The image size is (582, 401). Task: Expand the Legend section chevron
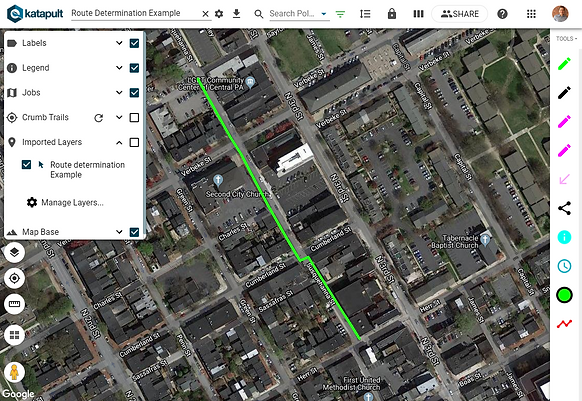tap(119, 68)
